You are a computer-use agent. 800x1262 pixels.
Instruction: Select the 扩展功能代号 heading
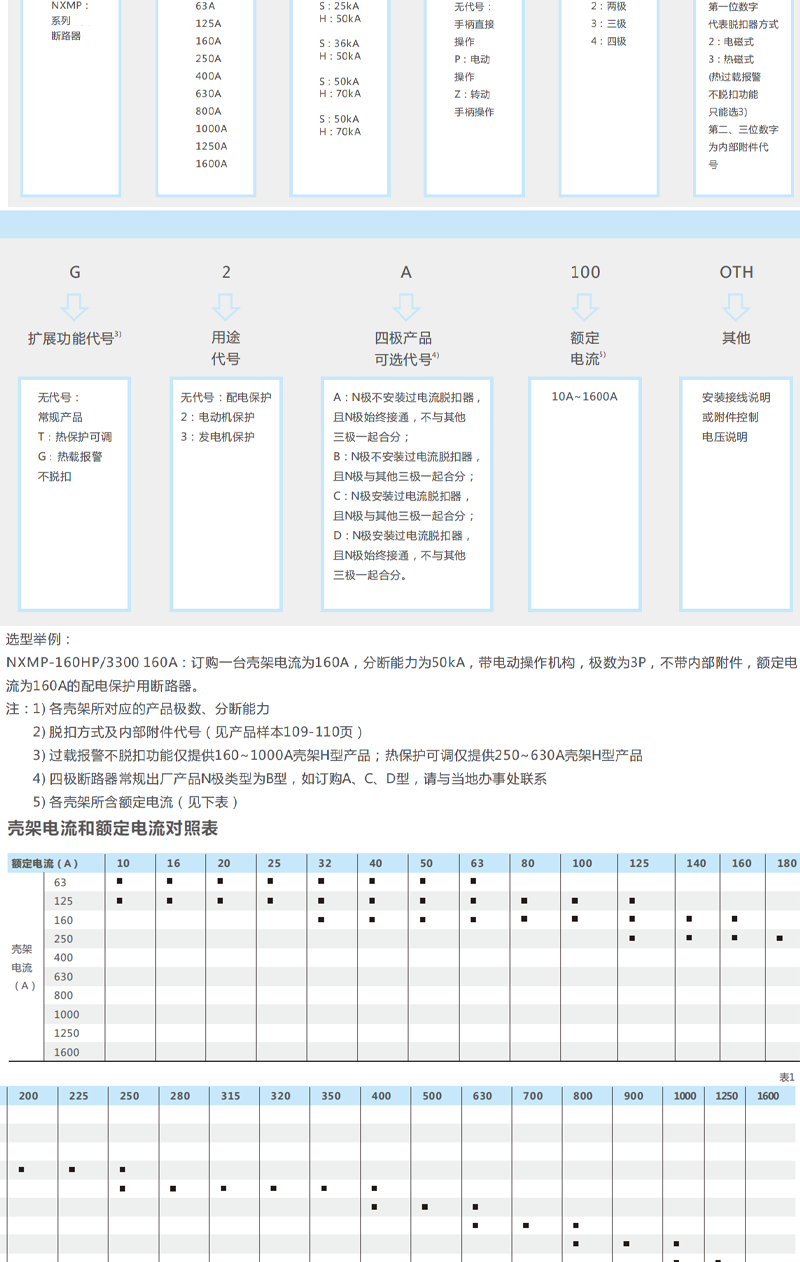pos(74,338)
